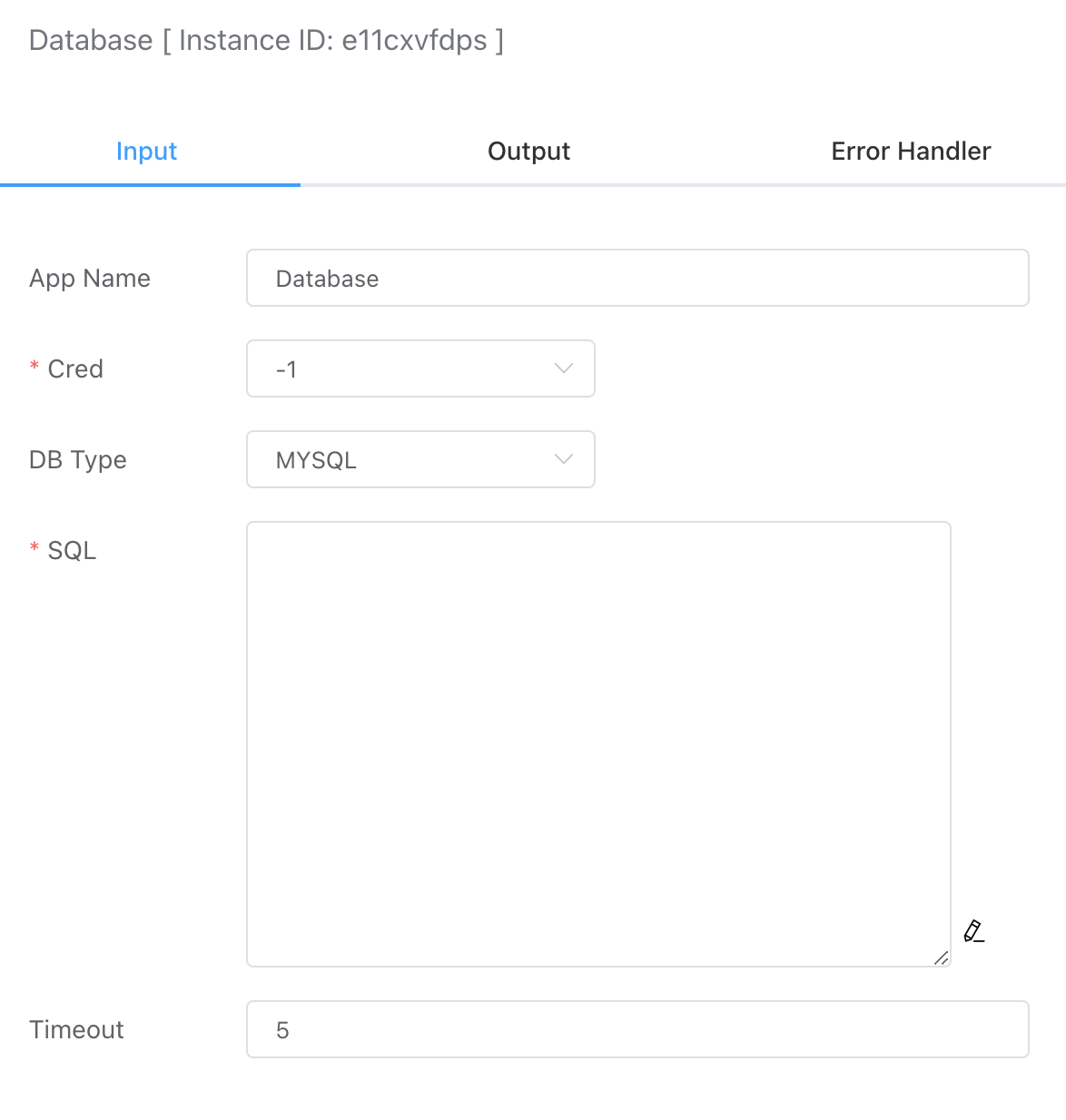Click the DB Type chevron arrow
This screenshot has height=1120, width=1066.
point(564,459)
